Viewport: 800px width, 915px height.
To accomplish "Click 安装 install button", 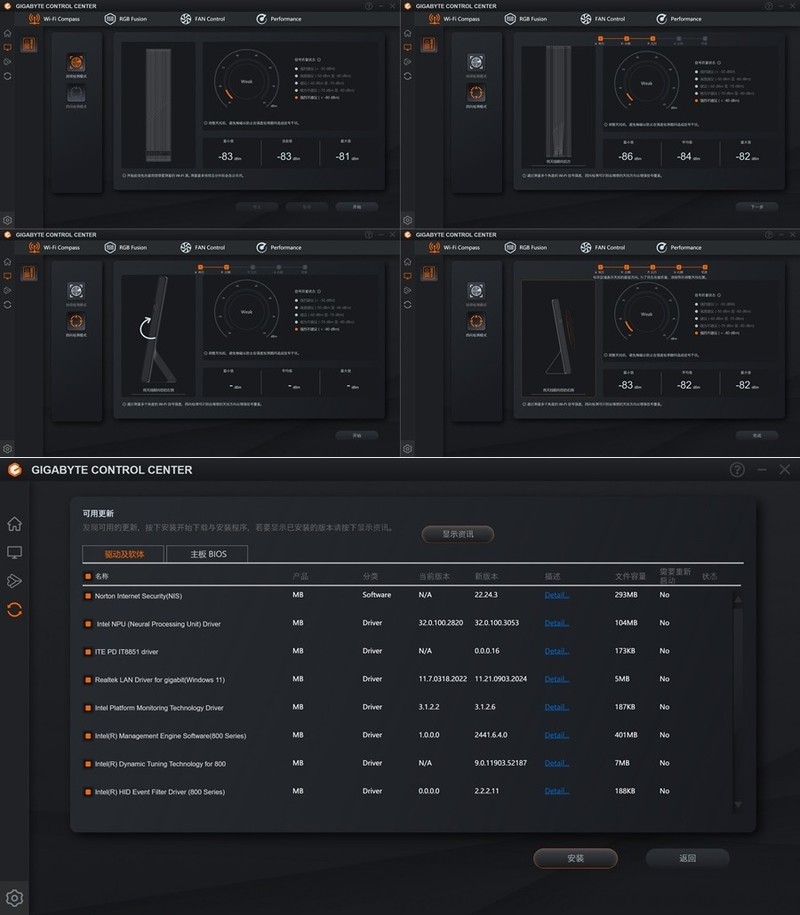I will click(575, 858).
